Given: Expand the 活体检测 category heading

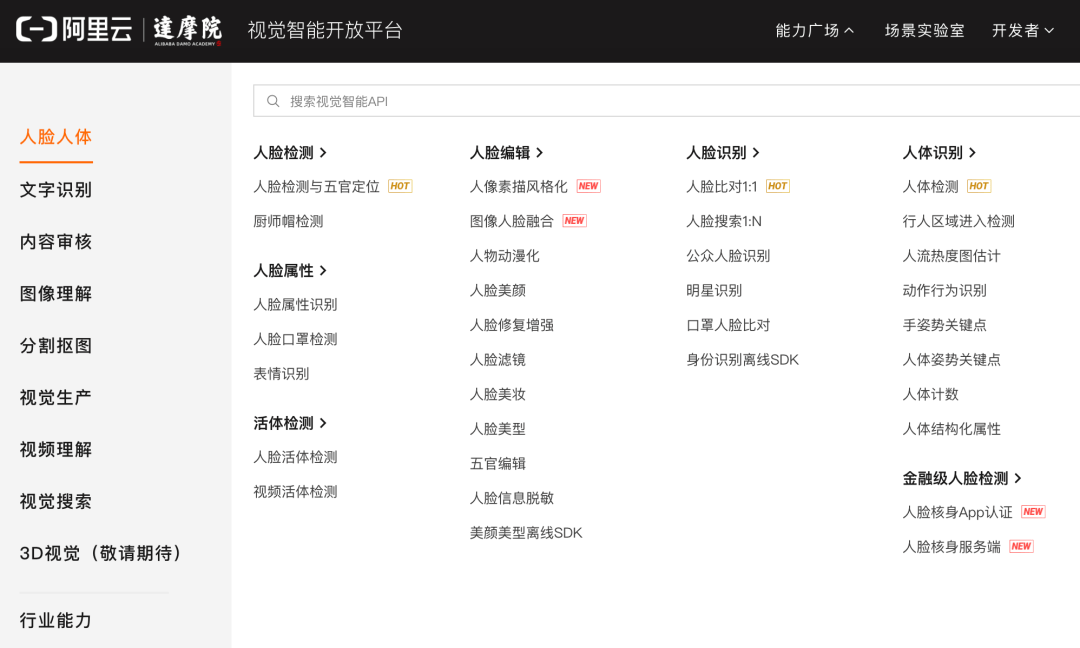Looking at the screenshot, I should (290, 423).
